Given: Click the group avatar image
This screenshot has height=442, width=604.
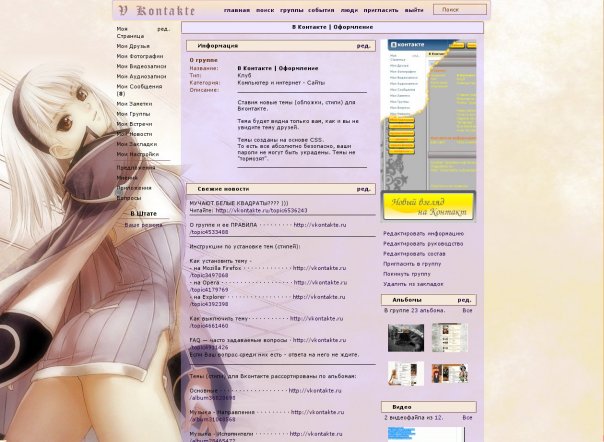Looking at the screenshot, I should click(x=428, y=131).
